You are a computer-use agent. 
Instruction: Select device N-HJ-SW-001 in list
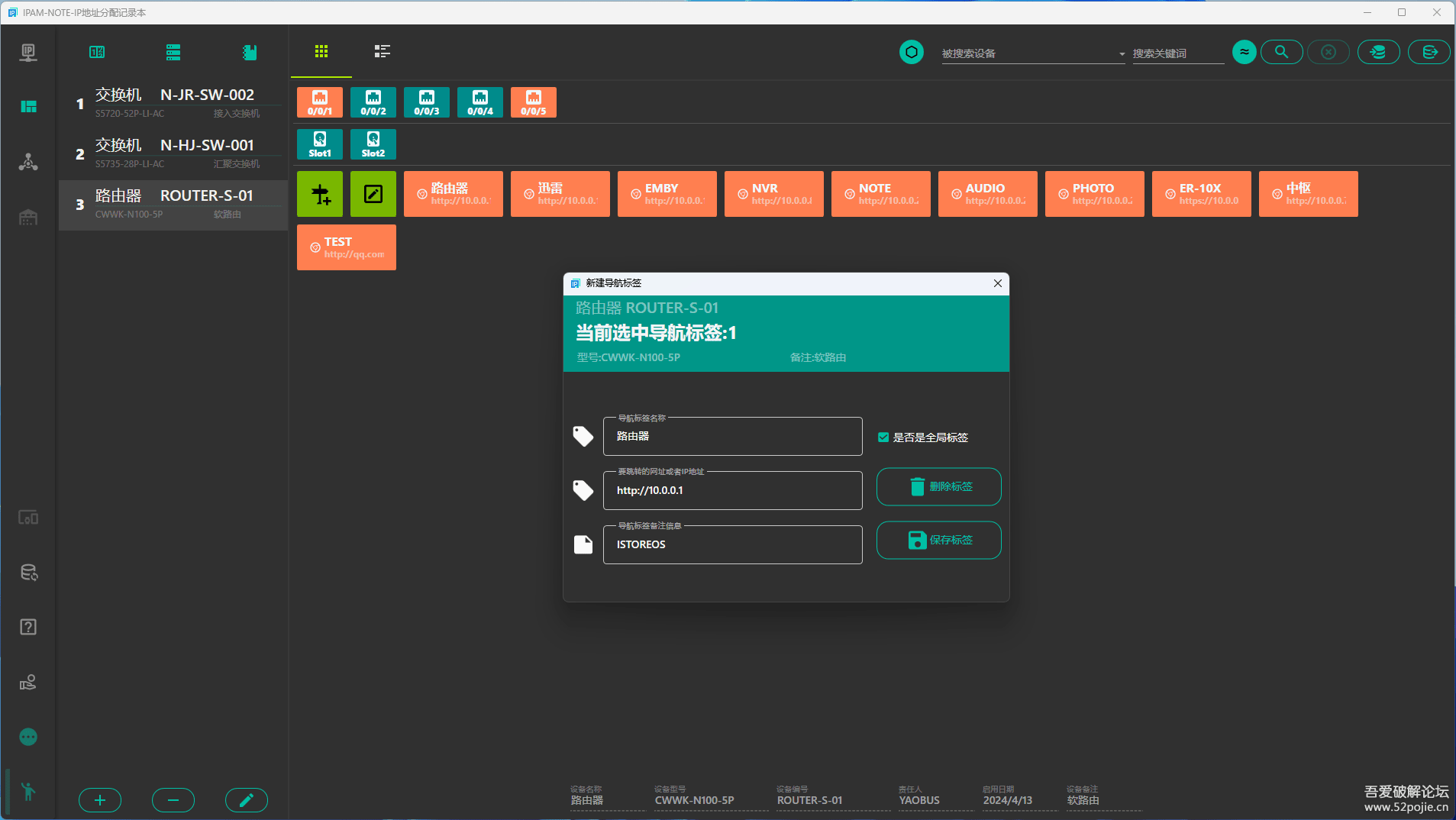coord(174,153)
